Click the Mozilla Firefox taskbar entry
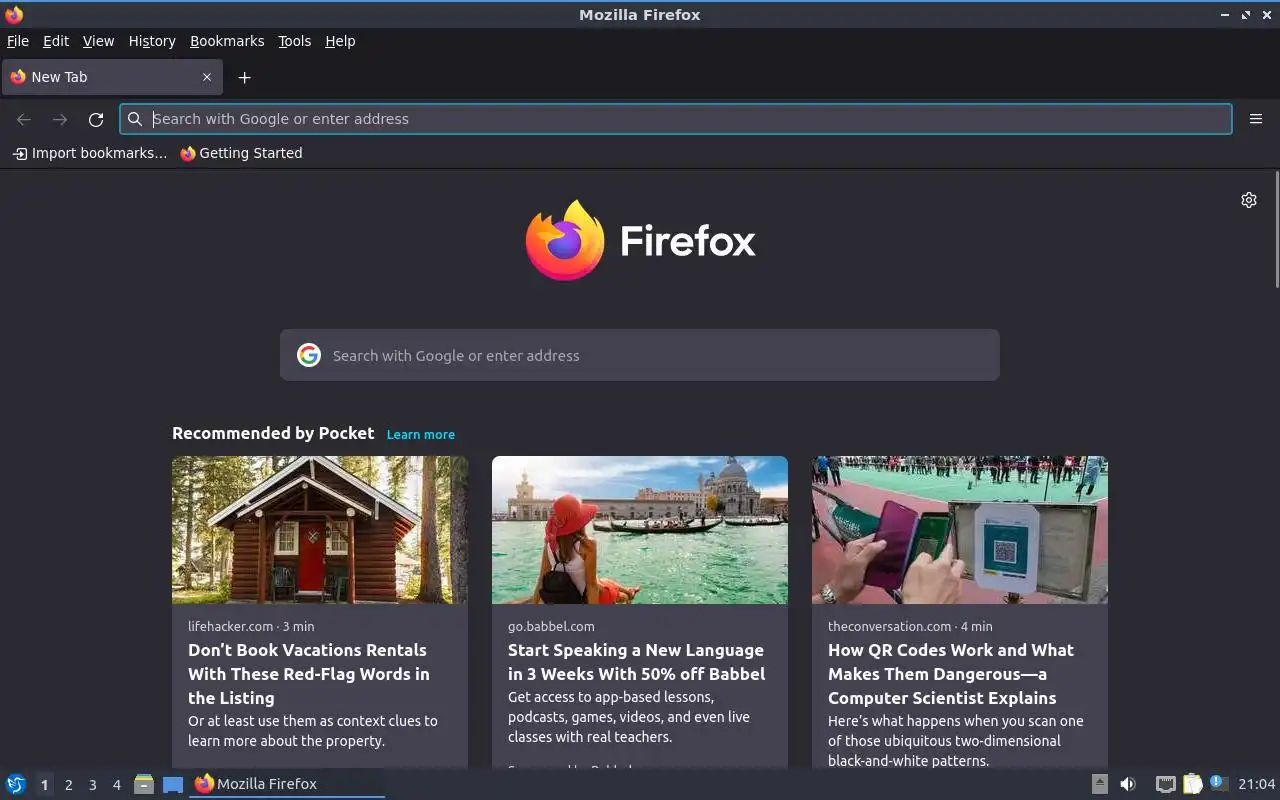Image resolution: width=1280 pixels, height=800 pixels. (287, 784)
